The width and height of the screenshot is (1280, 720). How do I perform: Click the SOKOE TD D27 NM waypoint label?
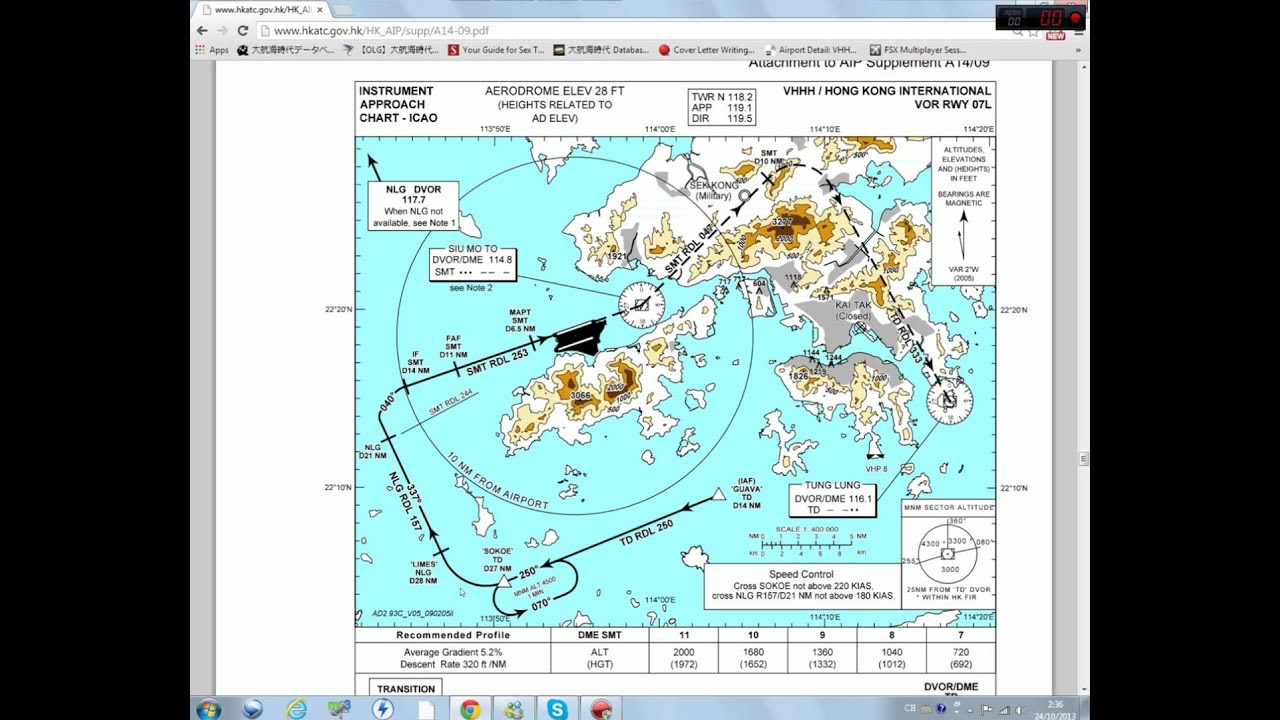point(497,559)
